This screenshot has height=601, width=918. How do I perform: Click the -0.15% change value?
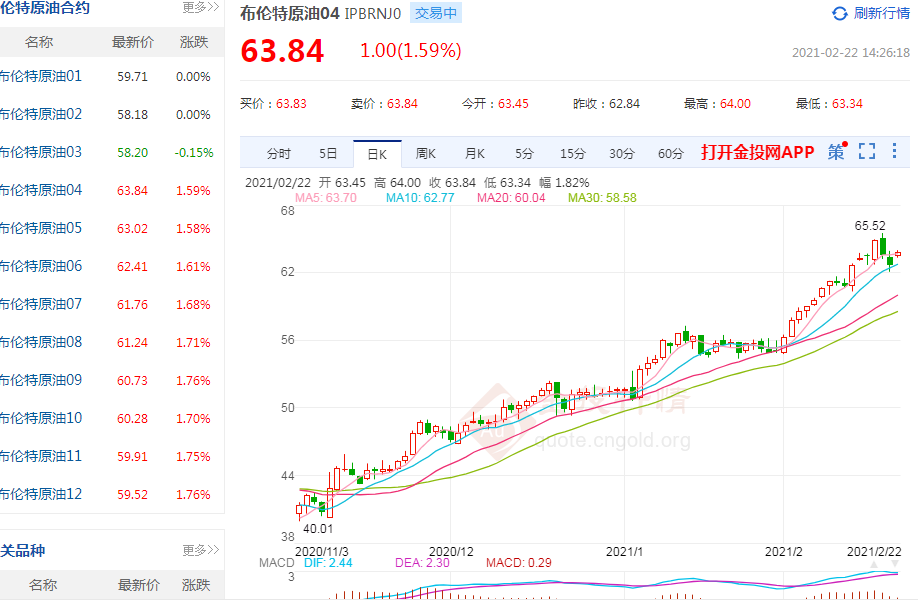[194, 153]
